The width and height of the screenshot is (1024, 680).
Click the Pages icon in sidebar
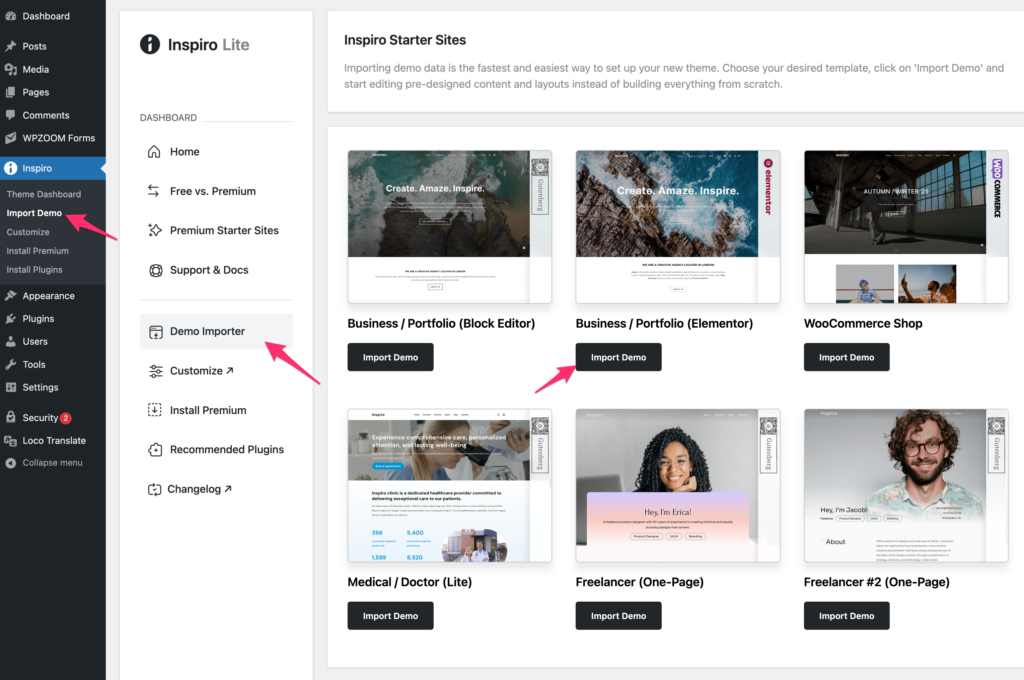10,92
